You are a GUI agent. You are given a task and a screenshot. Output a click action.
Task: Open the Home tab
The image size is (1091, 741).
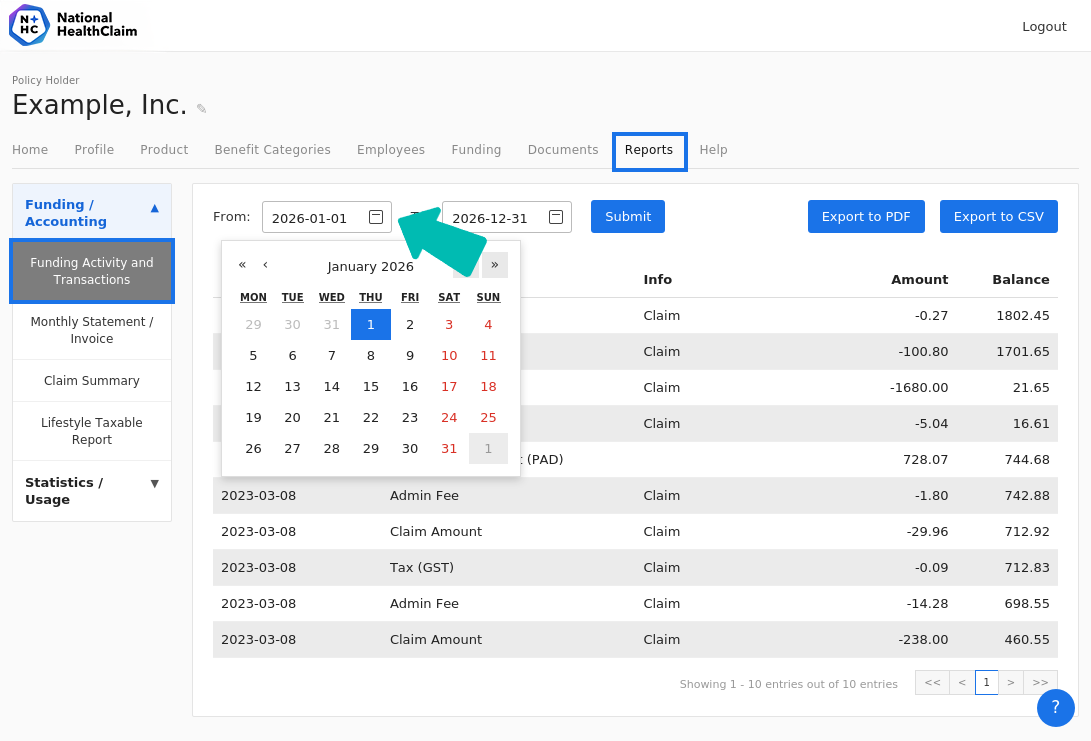click(30, 150)
